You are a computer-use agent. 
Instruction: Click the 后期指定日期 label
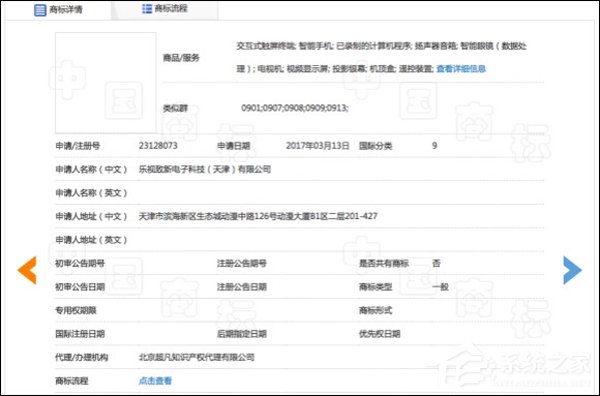[x=242, y=334]
